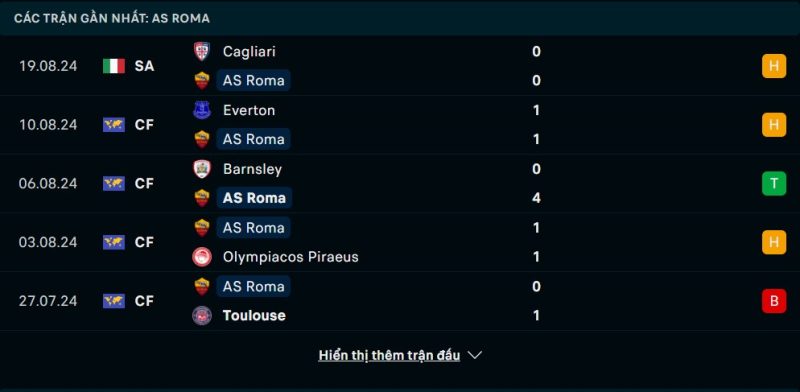Click the H badge for the Cagliari match
This screenshot has height=392, width=800.
774,66
